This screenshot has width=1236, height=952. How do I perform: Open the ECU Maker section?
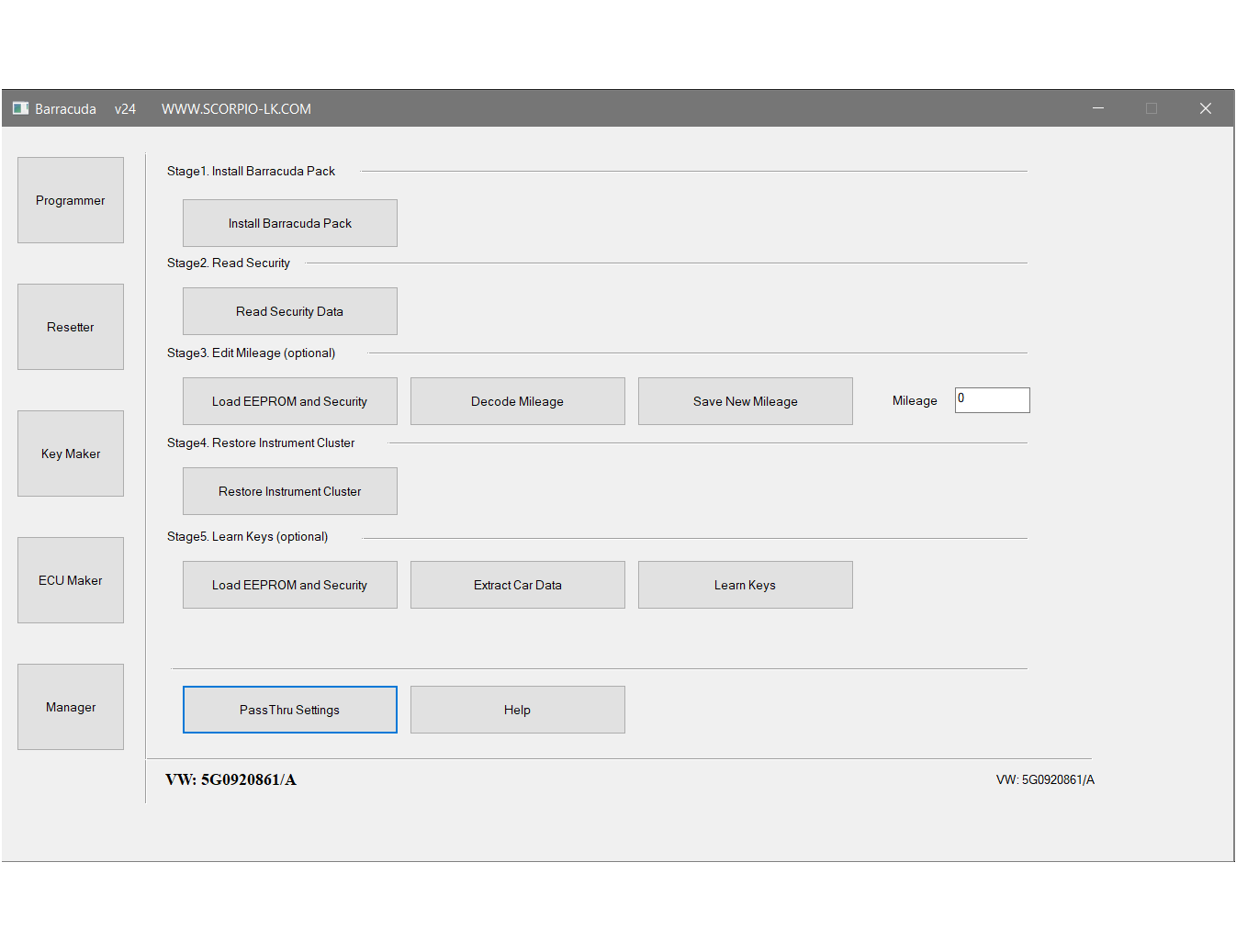tap(71, 580)
